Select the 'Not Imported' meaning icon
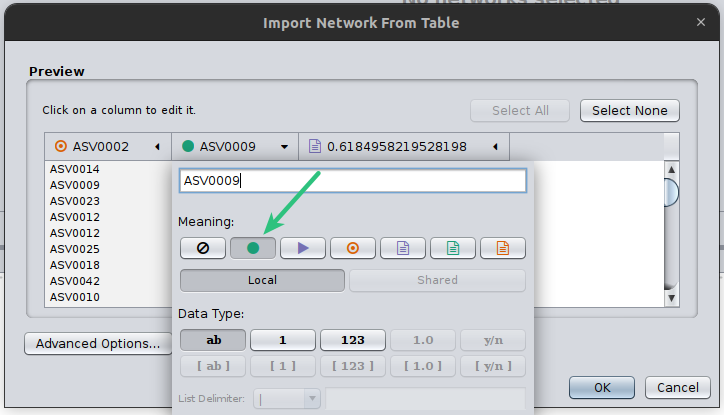 (x=203, y=248)
